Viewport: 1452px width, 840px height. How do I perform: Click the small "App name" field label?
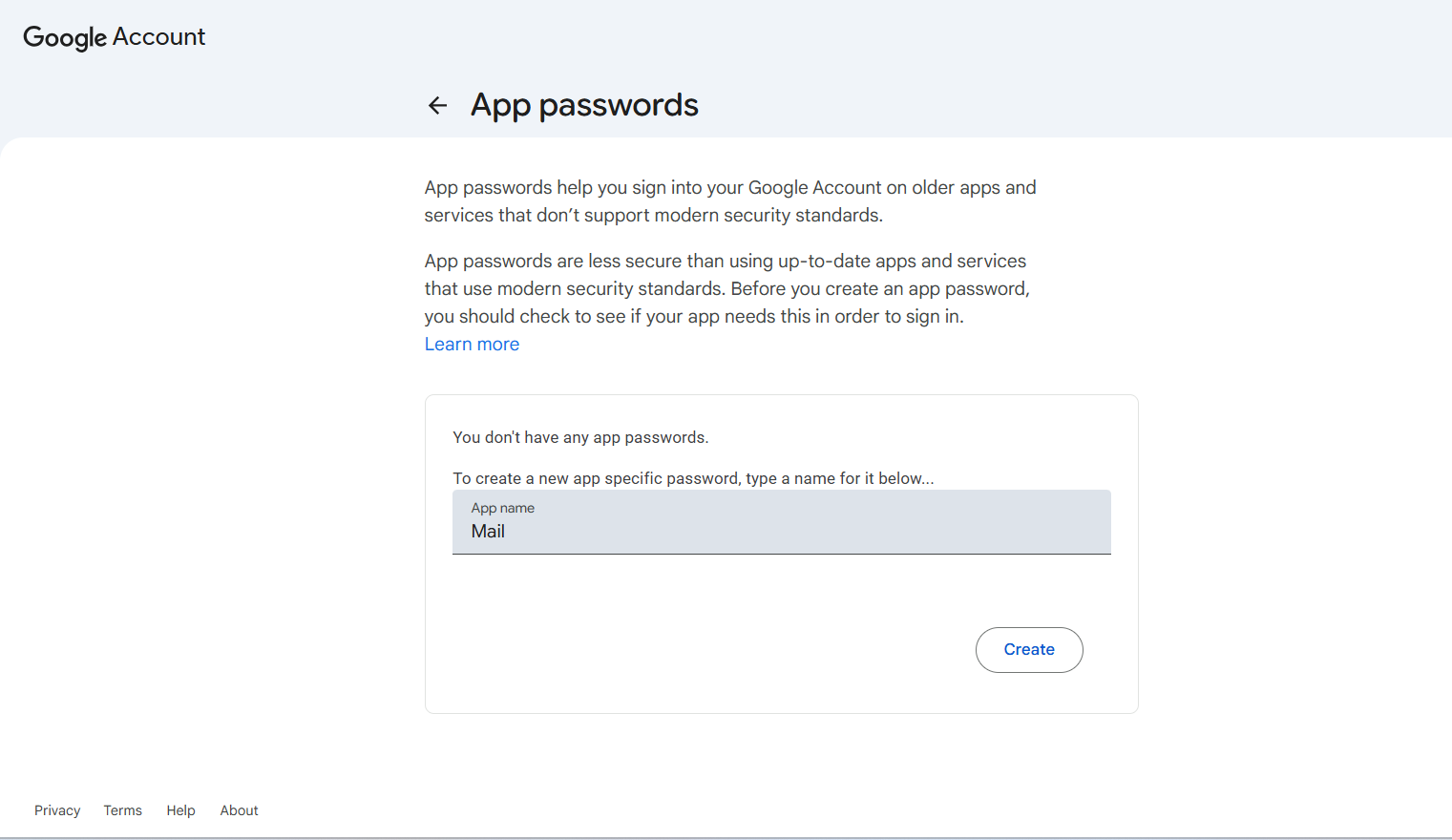502,509
